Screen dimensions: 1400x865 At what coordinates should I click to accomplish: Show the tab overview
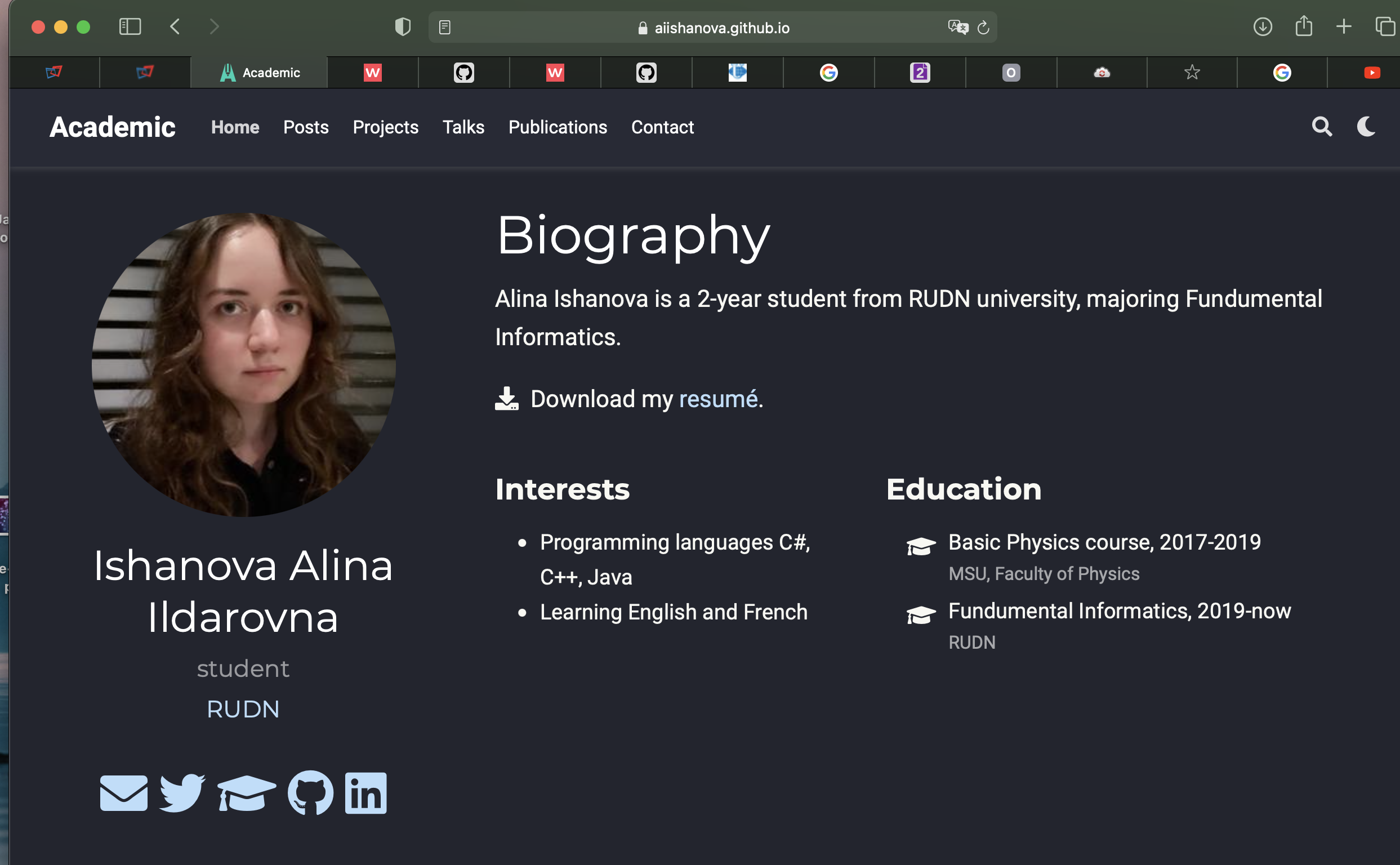click(1385, 26)
